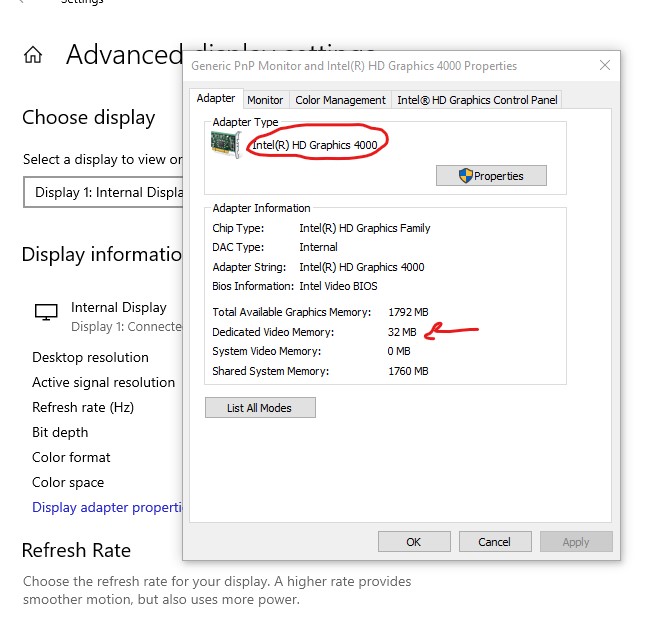
Task: Click the Active signal resolution label
Action: [104, 382]
